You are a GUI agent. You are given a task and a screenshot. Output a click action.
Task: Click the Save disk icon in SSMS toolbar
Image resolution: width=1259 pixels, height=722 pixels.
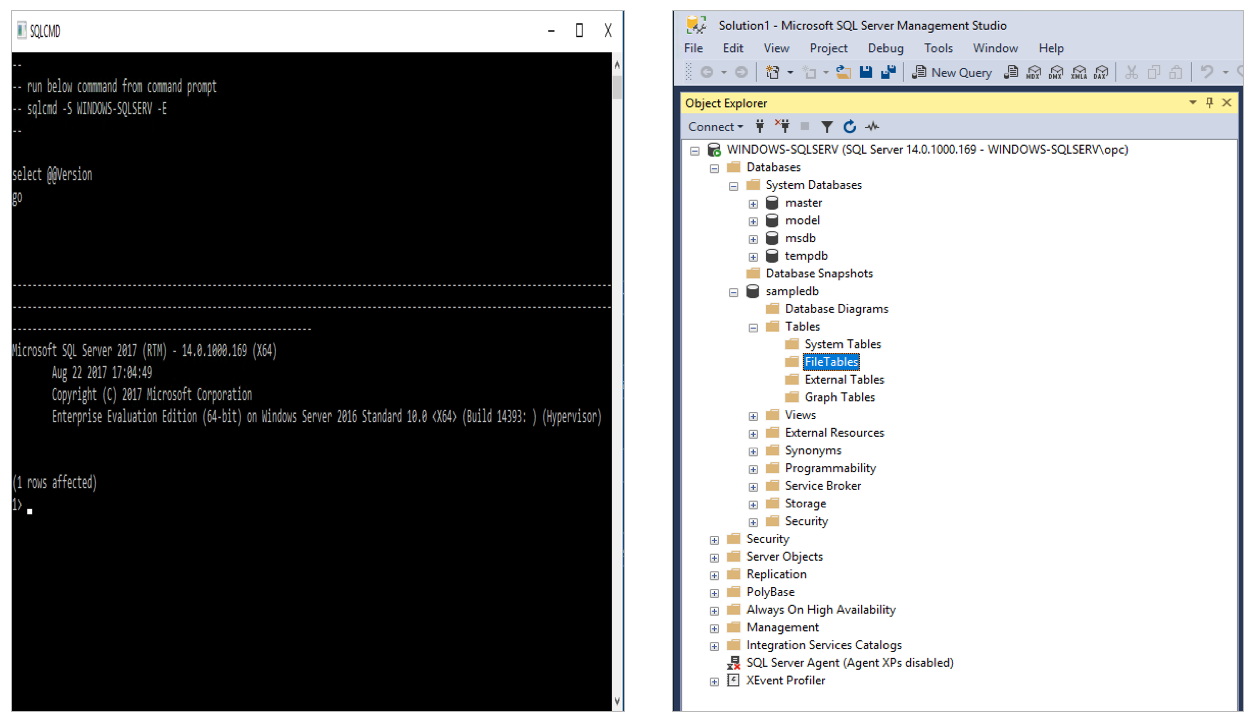coord(866,72)
